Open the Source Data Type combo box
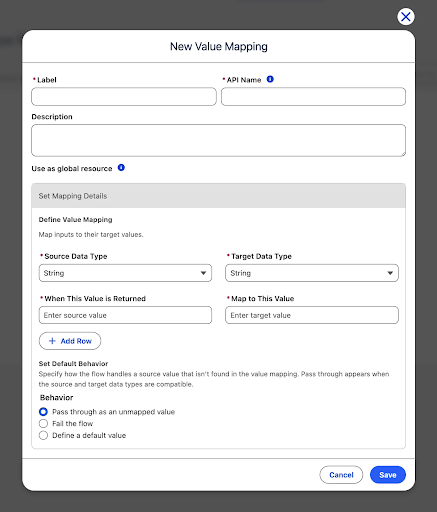437x512 pixels. click(x=125, y=273)
